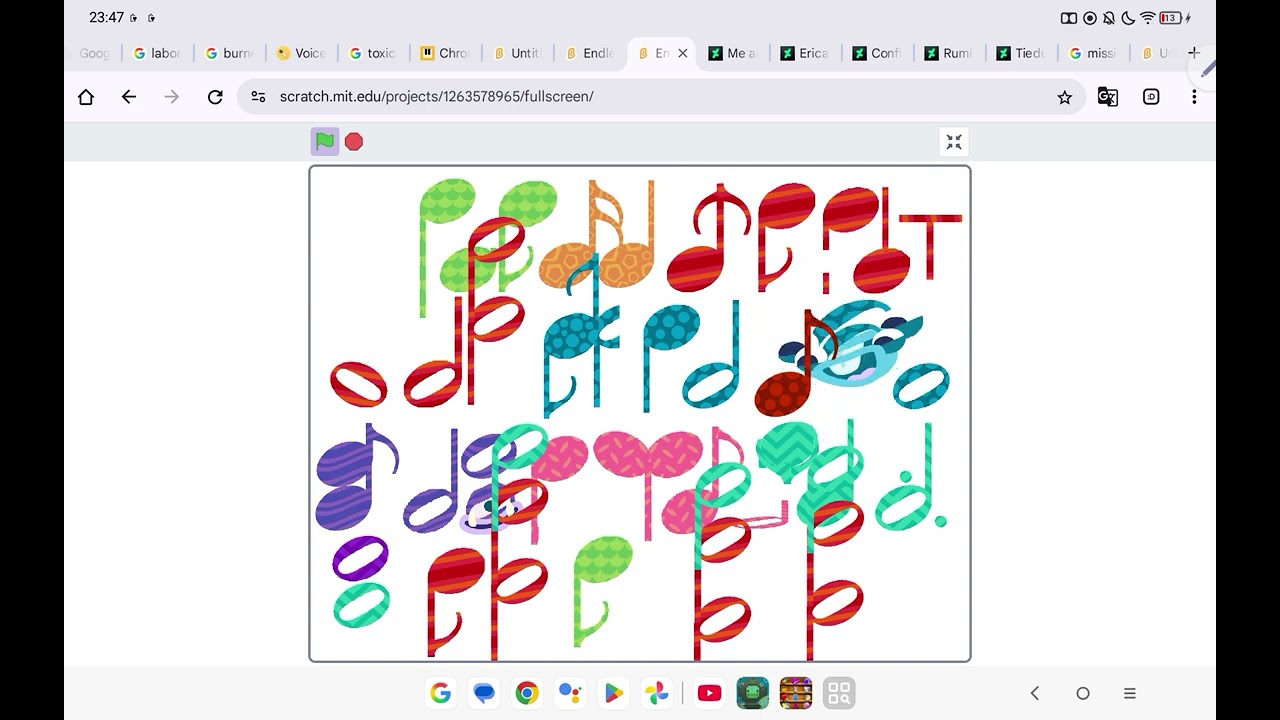Open Chrome three-dot overflow menu
The image size is (1280, 720).
click(x=1194, y=97)
